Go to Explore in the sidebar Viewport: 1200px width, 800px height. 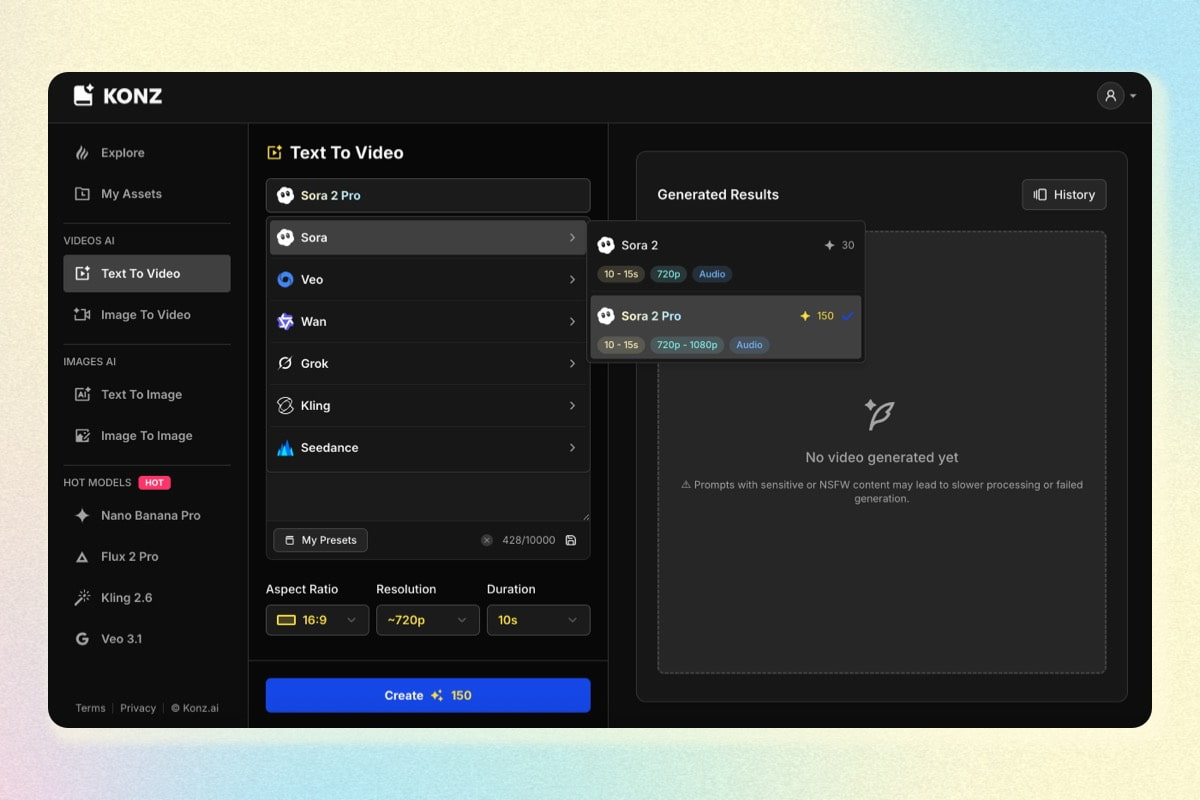tap(147, 153)
